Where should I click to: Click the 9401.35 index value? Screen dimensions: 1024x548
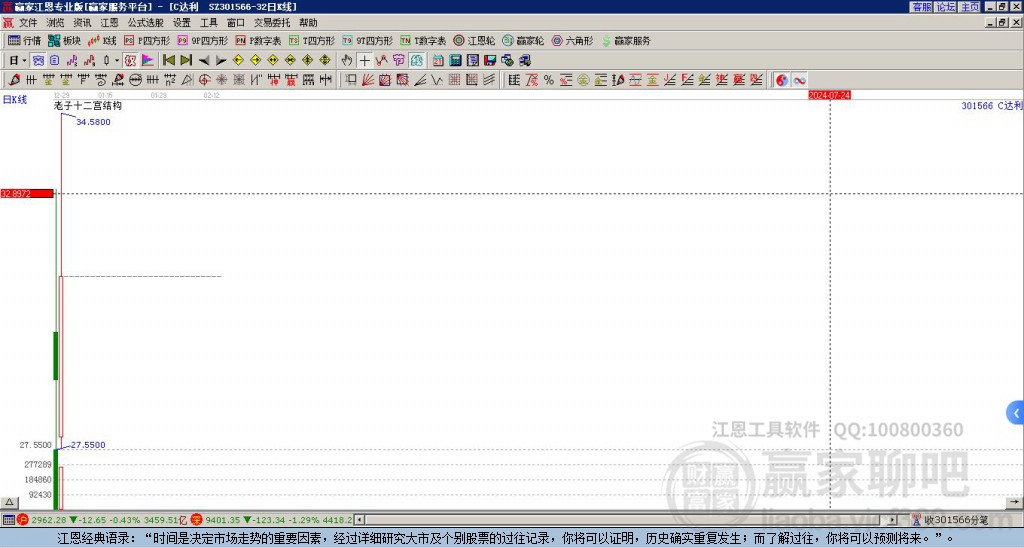[x=223, y=520]
